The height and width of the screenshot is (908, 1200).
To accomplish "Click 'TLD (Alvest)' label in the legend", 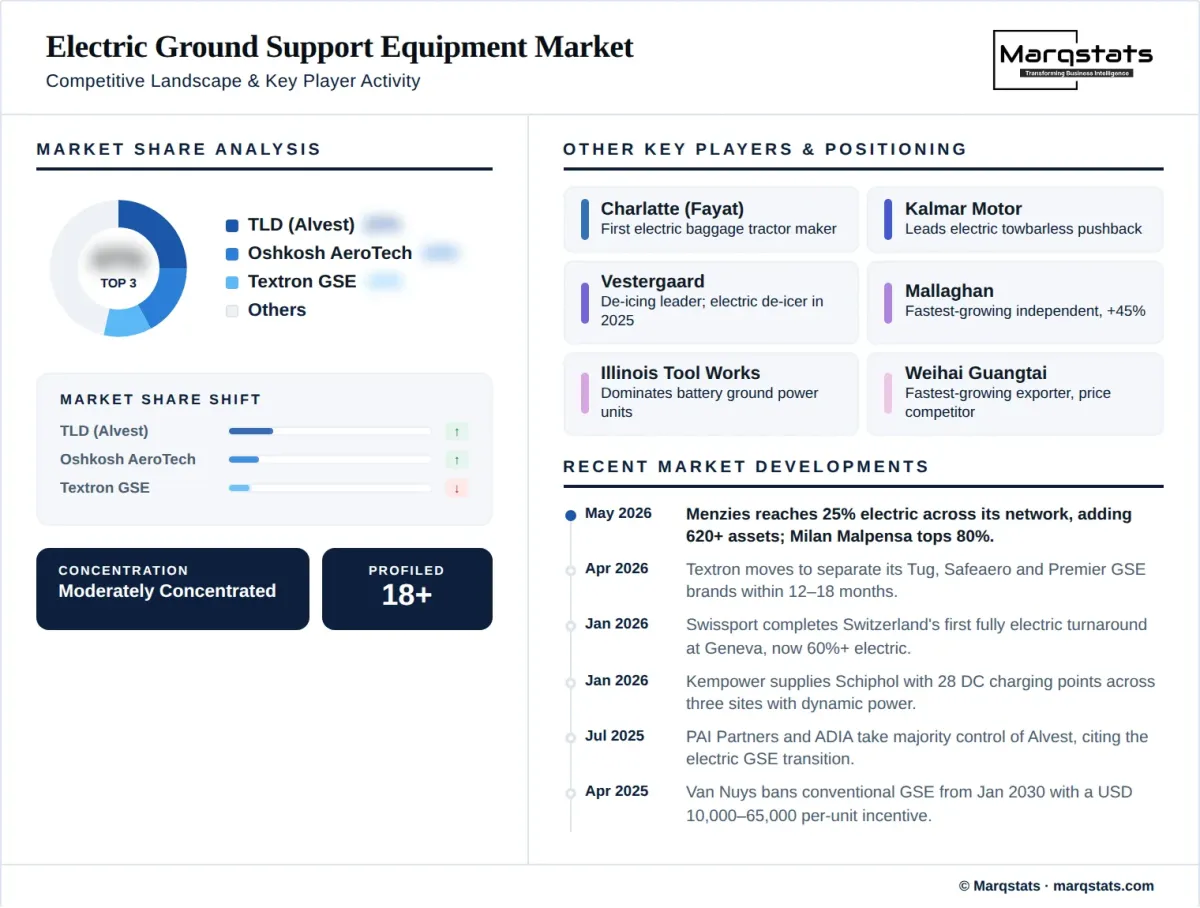I will click(301, 225).
